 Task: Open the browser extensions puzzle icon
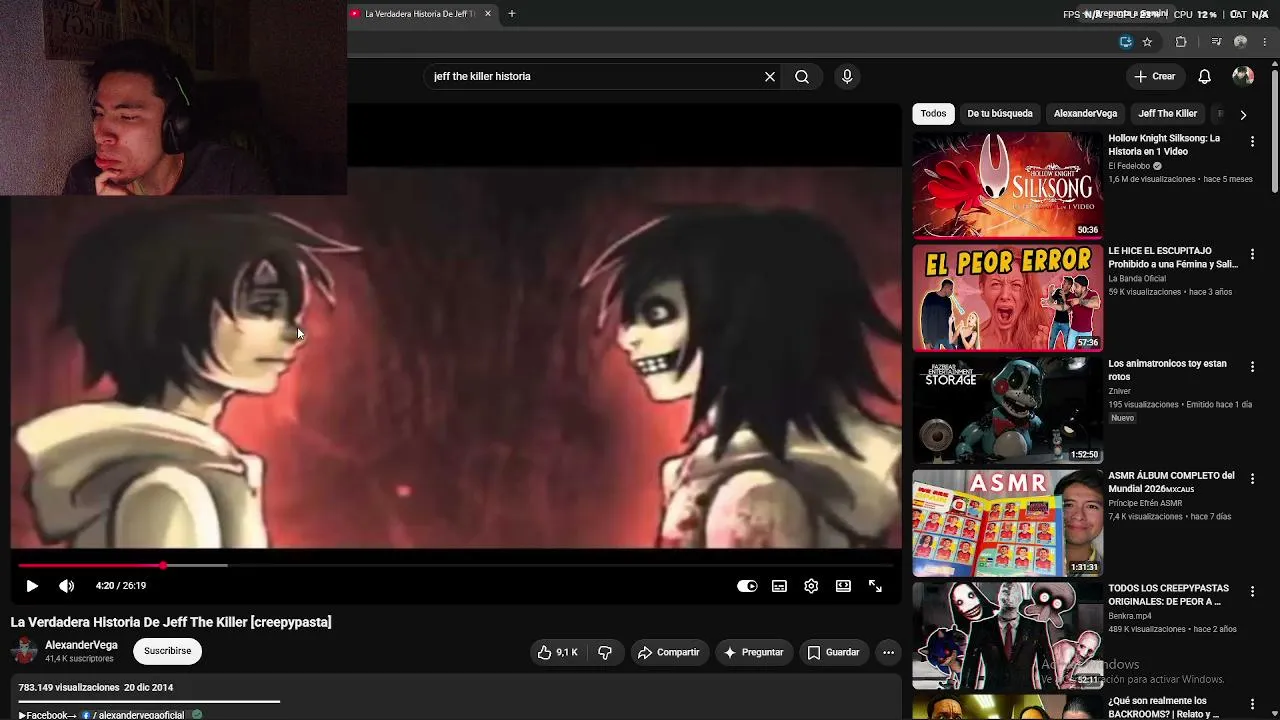pyautogui.click(x=1181, y=42)
